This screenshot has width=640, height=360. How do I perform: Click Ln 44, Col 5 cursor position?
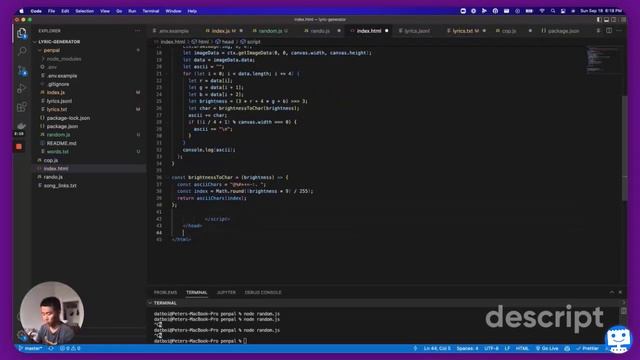(x=437, y=349)
